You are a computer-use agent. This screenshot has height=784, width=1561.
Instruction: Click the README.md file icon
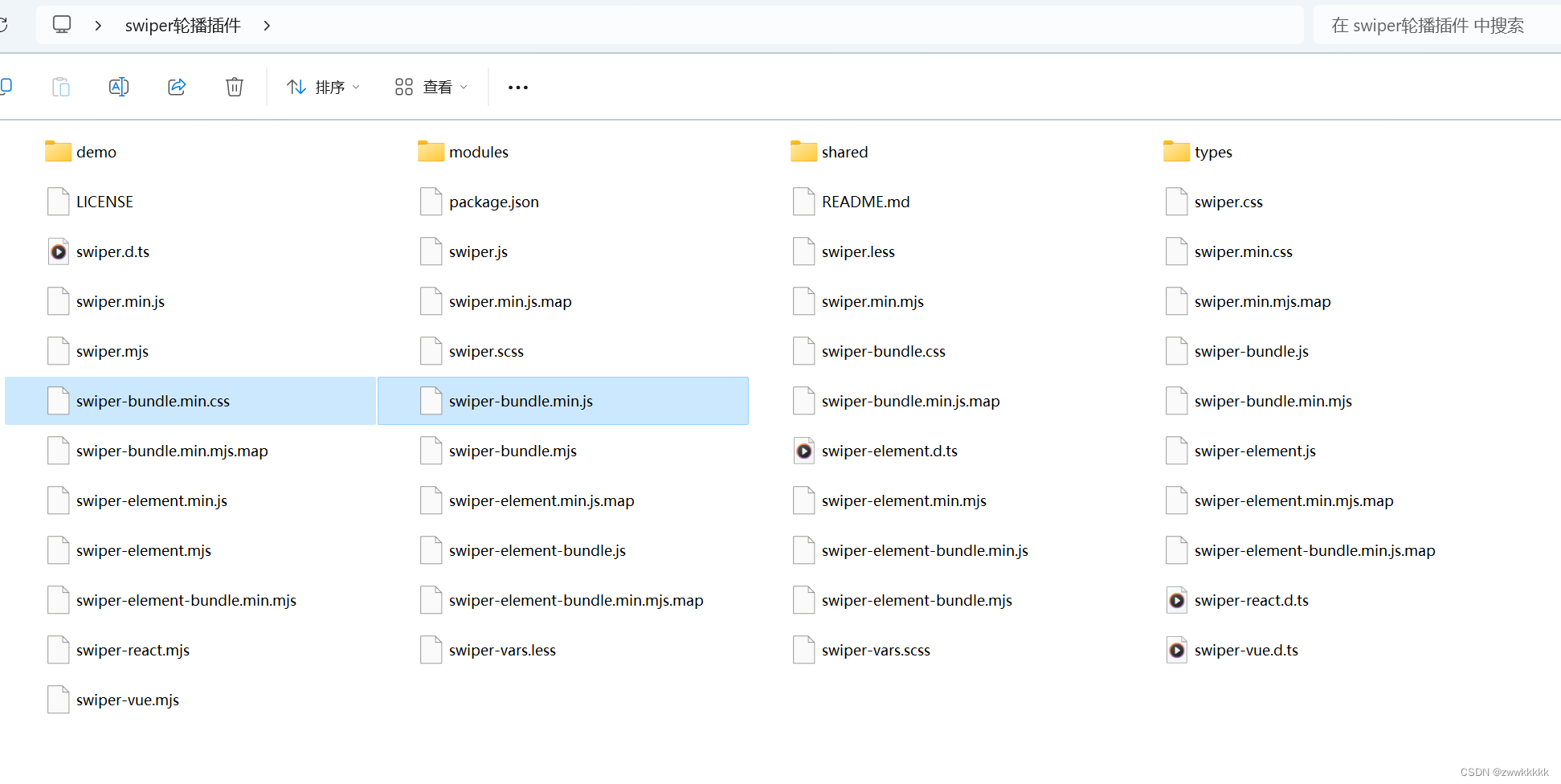803,202
